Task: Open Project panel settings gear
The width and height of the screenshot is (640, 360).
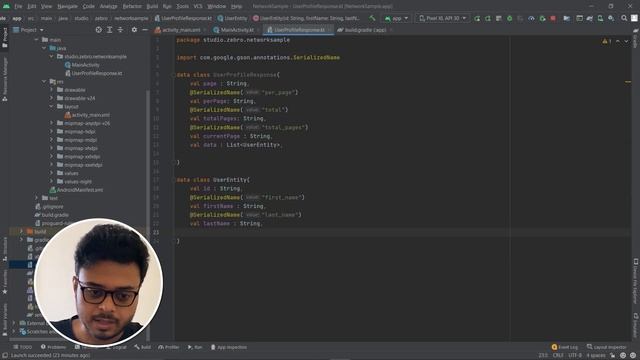Action: [x=134, y=30]
